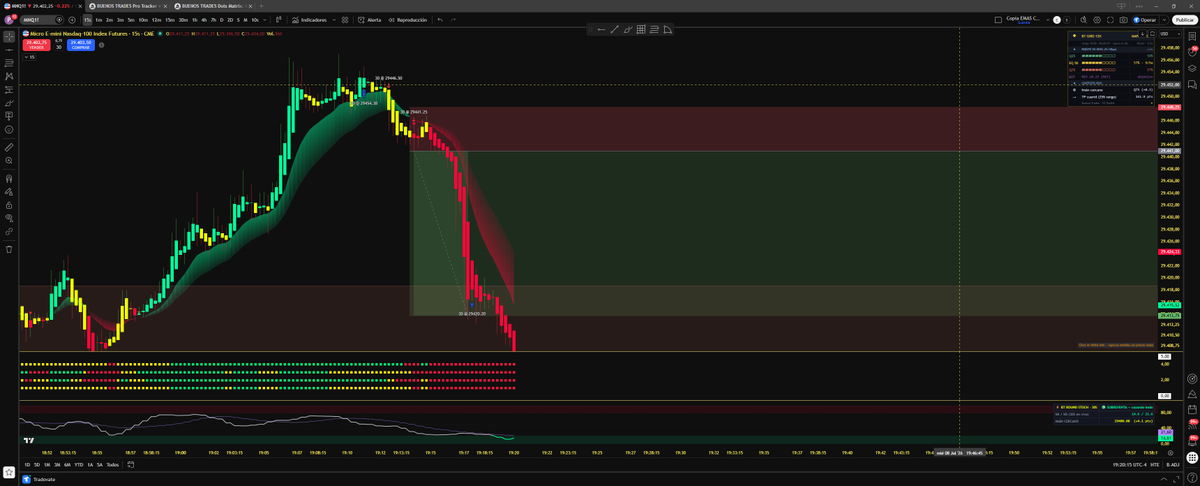
Task: Switch to BUENOS TRADES Pro Tracker tab
Action: [x=127, y=6]
